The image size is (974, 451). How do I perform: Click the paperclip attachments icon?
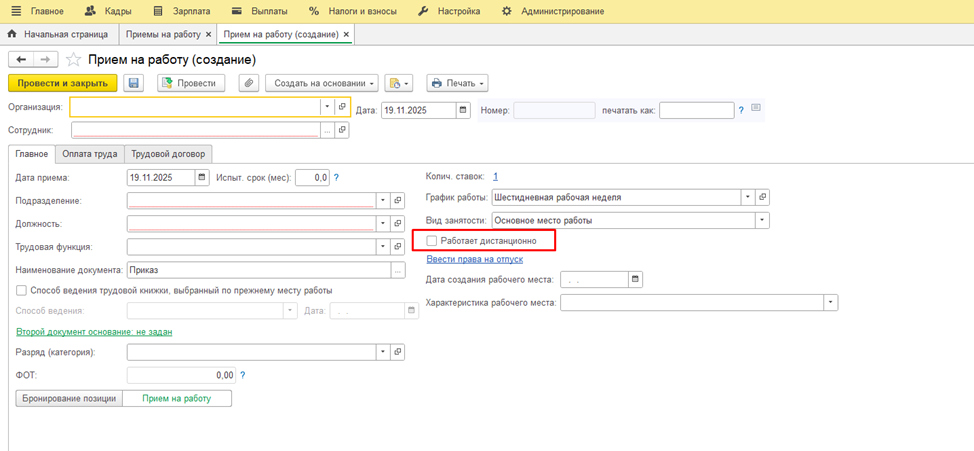click(x=246, y=83)
